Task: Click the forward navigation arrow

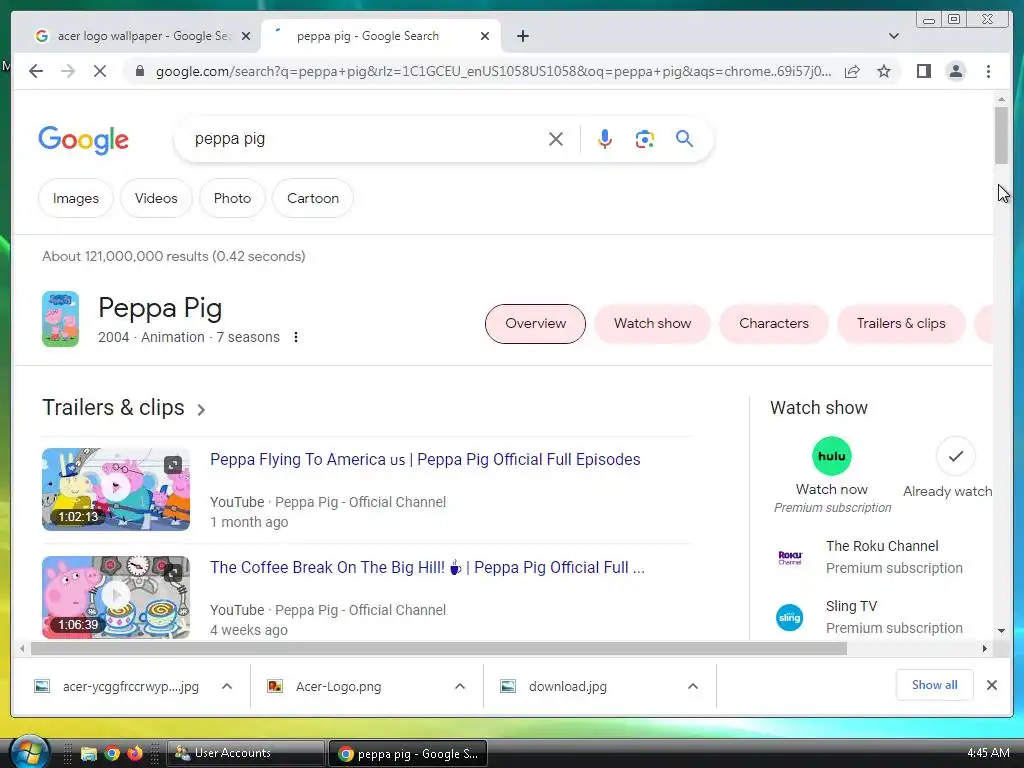Action: [68, 71]
